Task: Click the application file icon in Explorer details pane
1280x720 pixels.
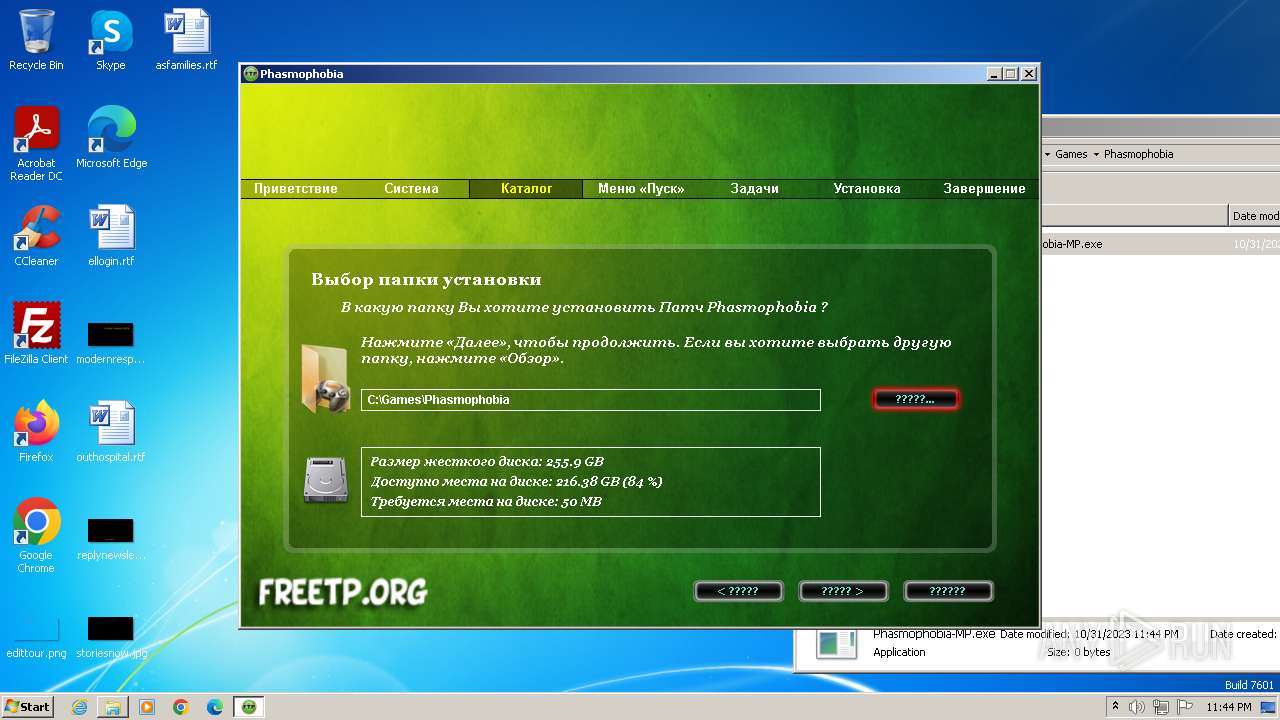Action: click(836, 644)
